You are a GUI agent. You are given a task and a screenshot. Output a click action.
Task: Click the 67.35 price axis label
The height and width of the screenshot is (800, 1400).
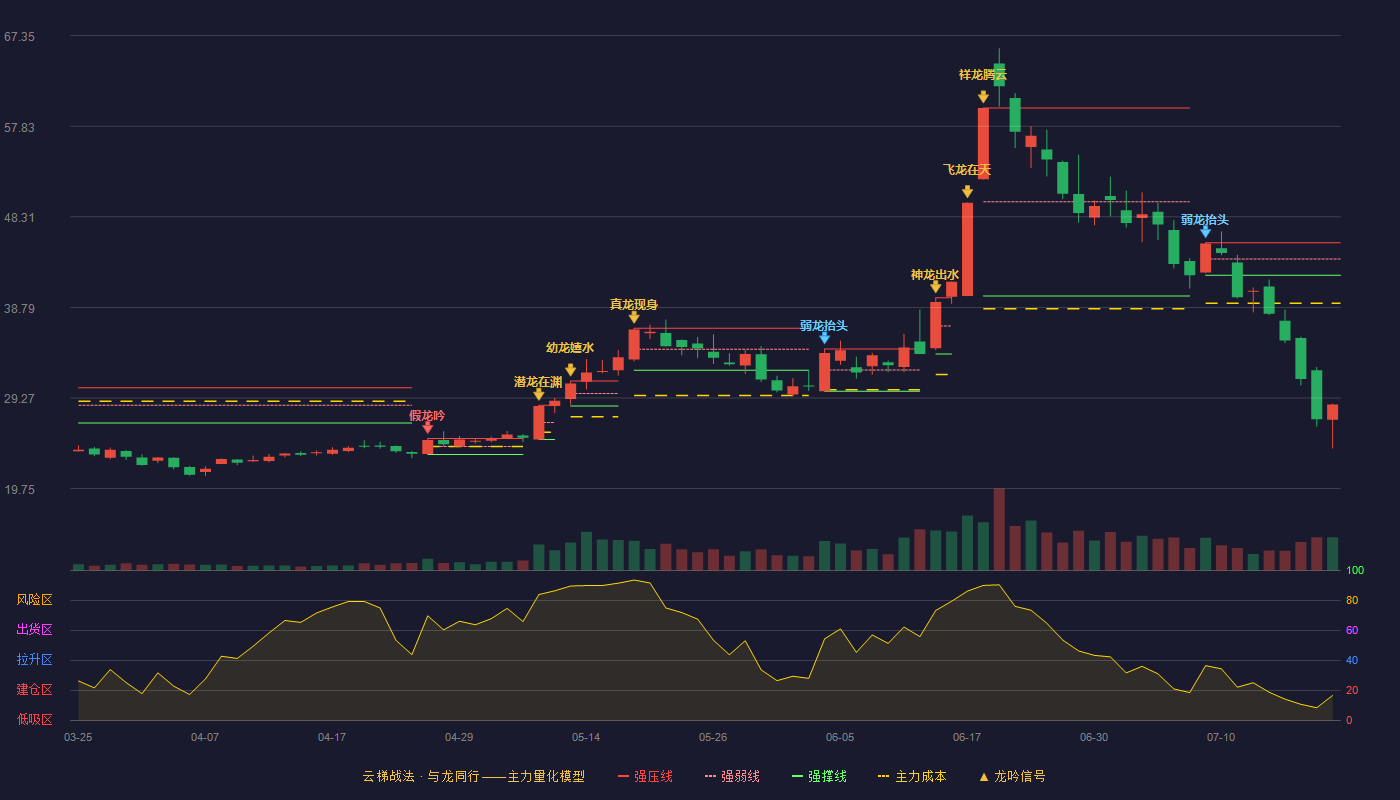click(x=19, y=37)
